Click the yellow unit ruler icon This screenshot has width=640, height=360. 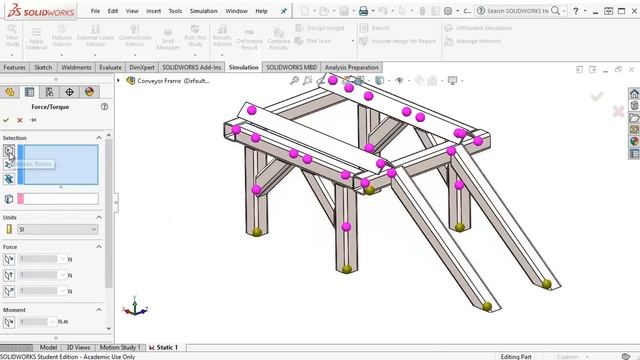(9, 229)
